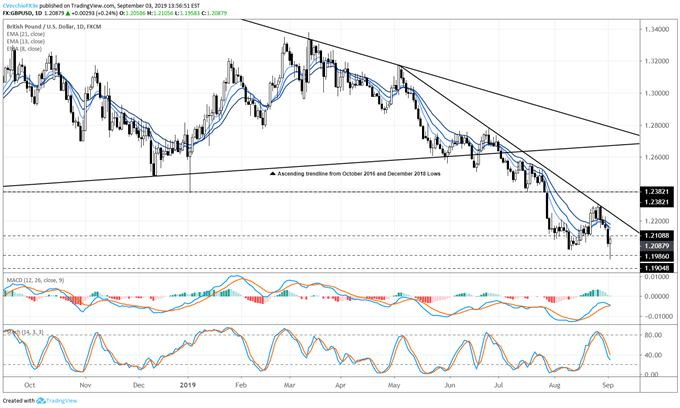Screen dimensions: 680x408
Task: Click the triangle marker beside the trendline annotation
Action: [272, 173]
